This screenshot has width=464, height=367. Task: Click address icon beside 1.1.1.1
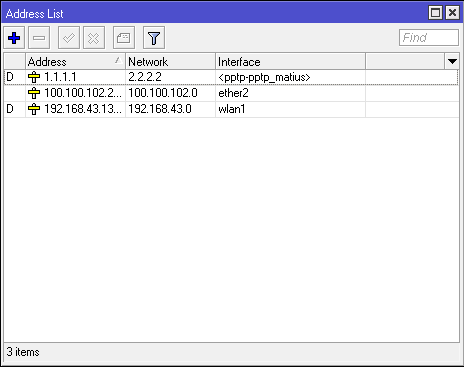tap(34, 77)
